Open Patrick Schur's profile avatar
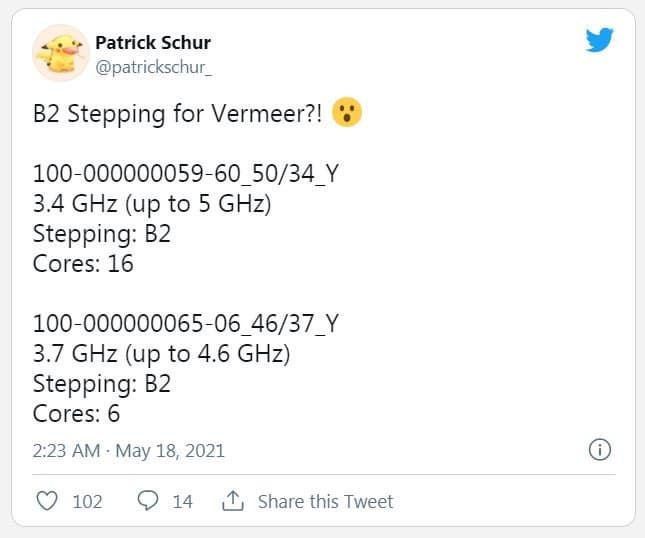Screen dimensions: 645x538 point(59,54)
